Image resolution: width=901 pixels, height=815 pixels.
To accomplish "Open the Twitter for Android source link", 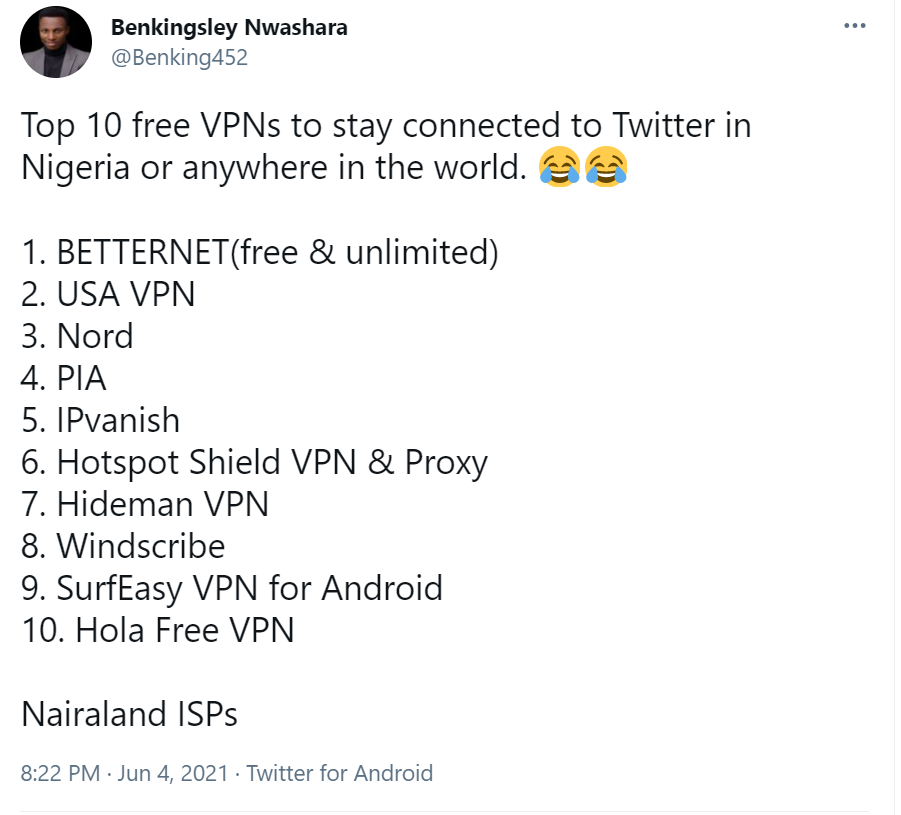I will click(339, 773).
